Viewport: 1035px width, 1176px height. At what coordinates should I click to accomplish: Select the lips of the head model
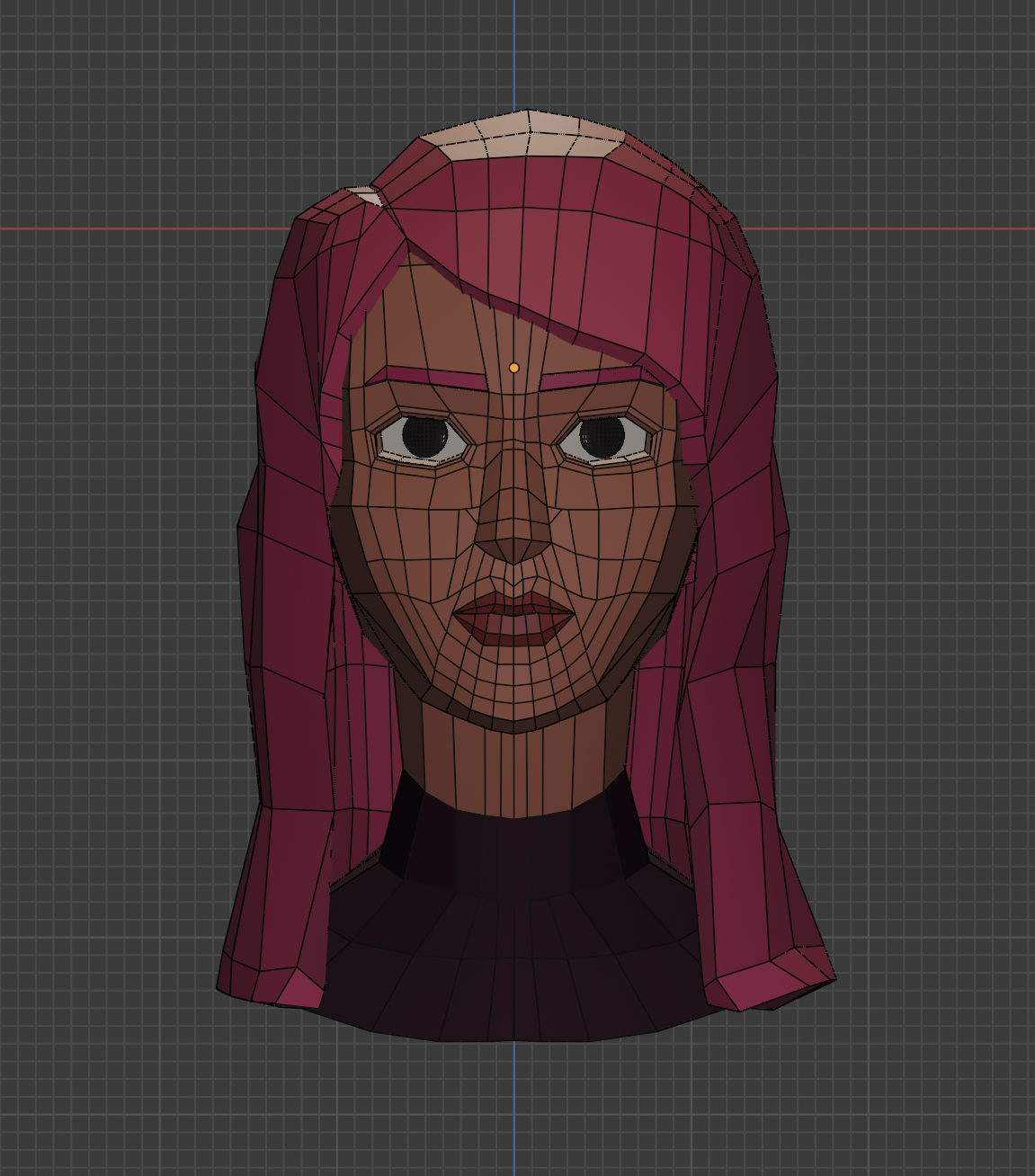click(513, 618)
